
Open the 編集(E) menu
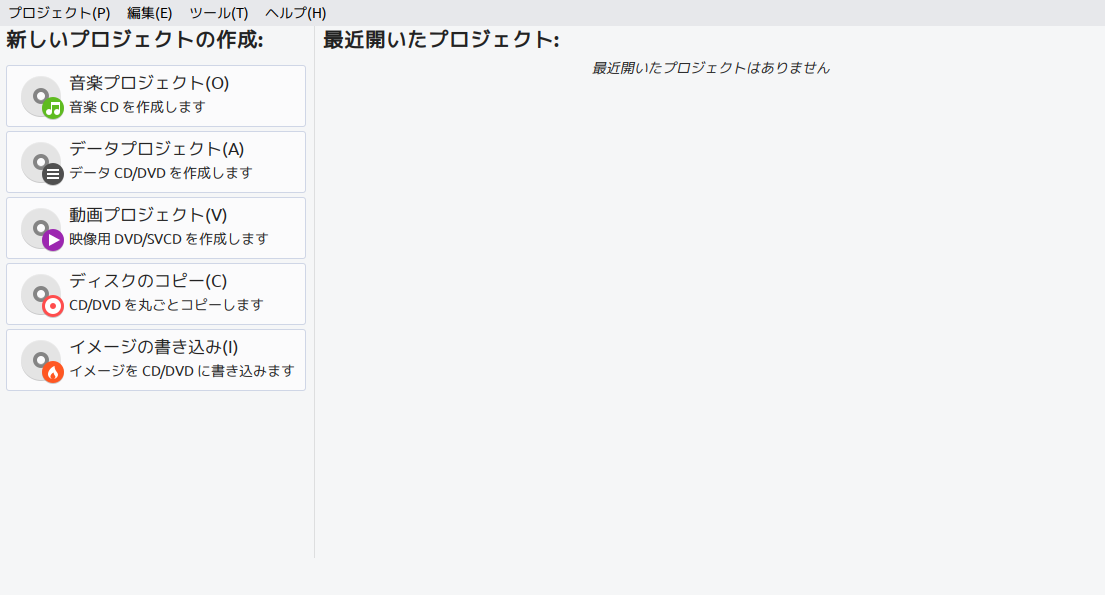click(149, 13)
